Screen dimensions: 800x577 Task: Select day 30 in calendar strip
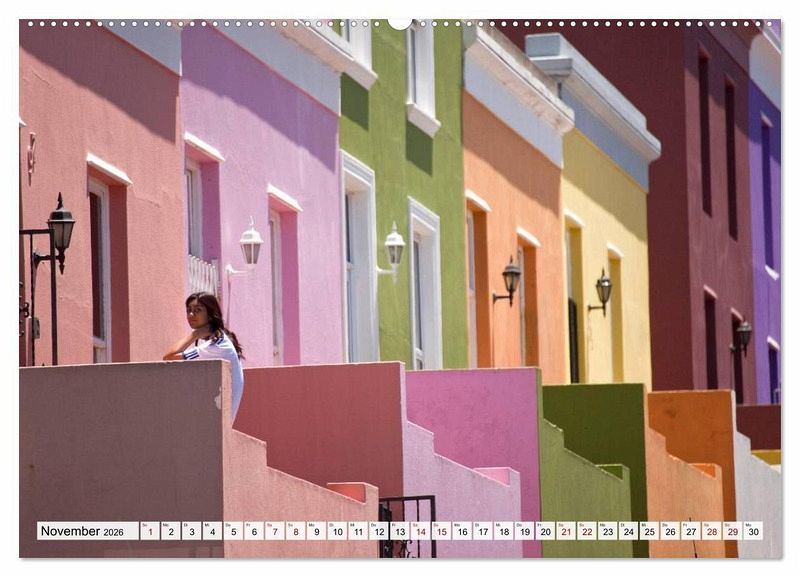754,531
